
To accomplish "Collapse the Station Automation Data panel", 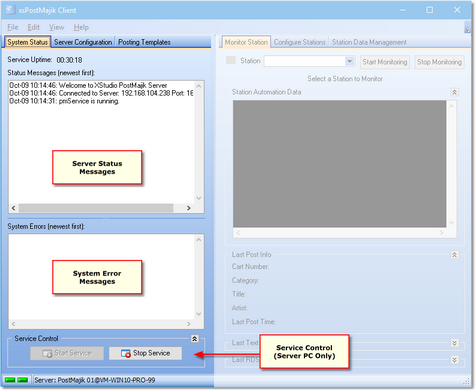I will click(x=454, y=92).
